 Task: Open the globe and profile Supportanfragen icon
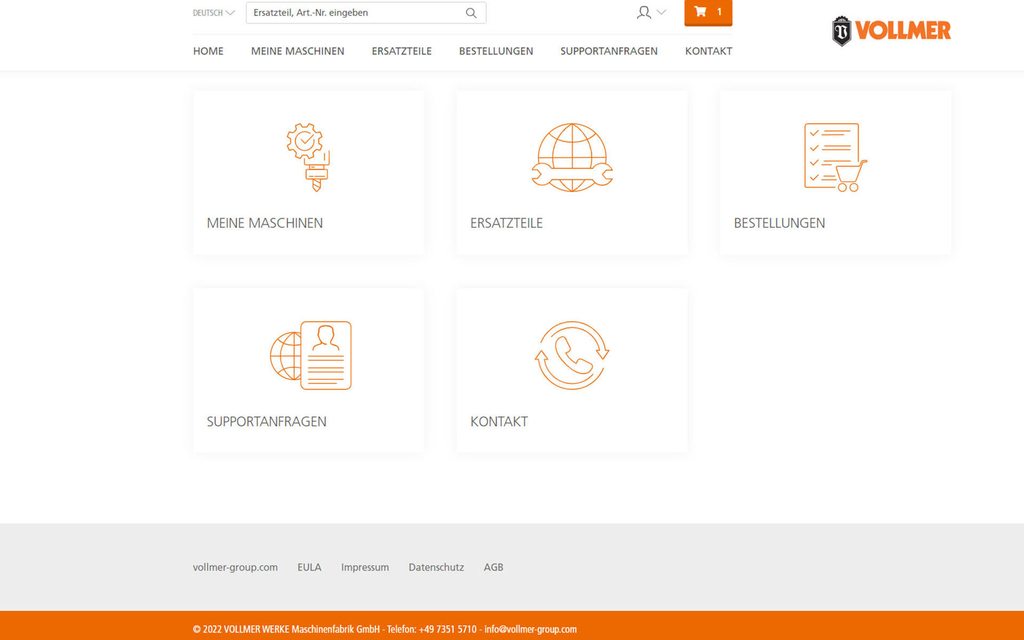tap(311, 355)
